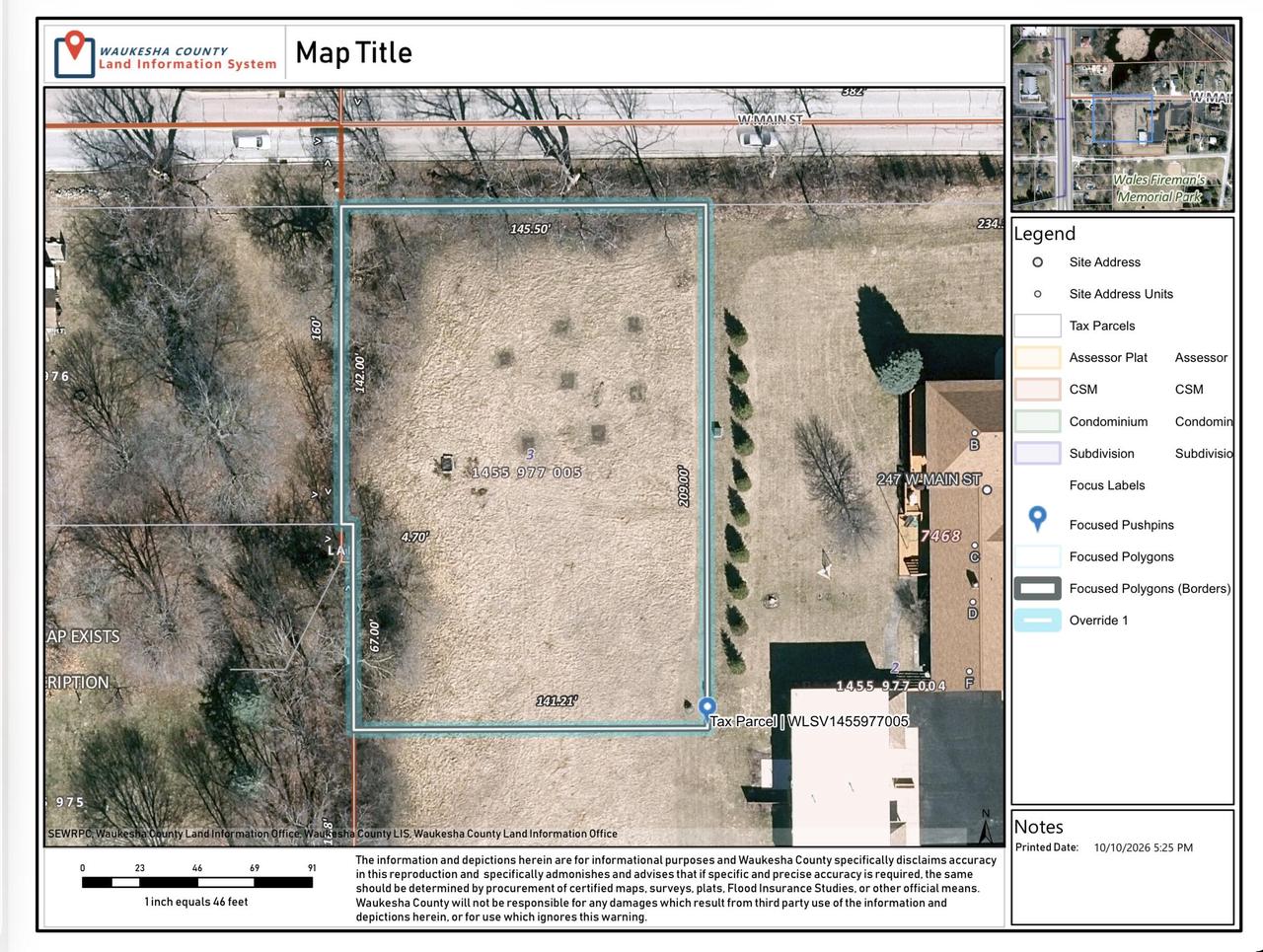
Task: Select the Subdivision legend swatch
Action: (x=1037, y=454)
